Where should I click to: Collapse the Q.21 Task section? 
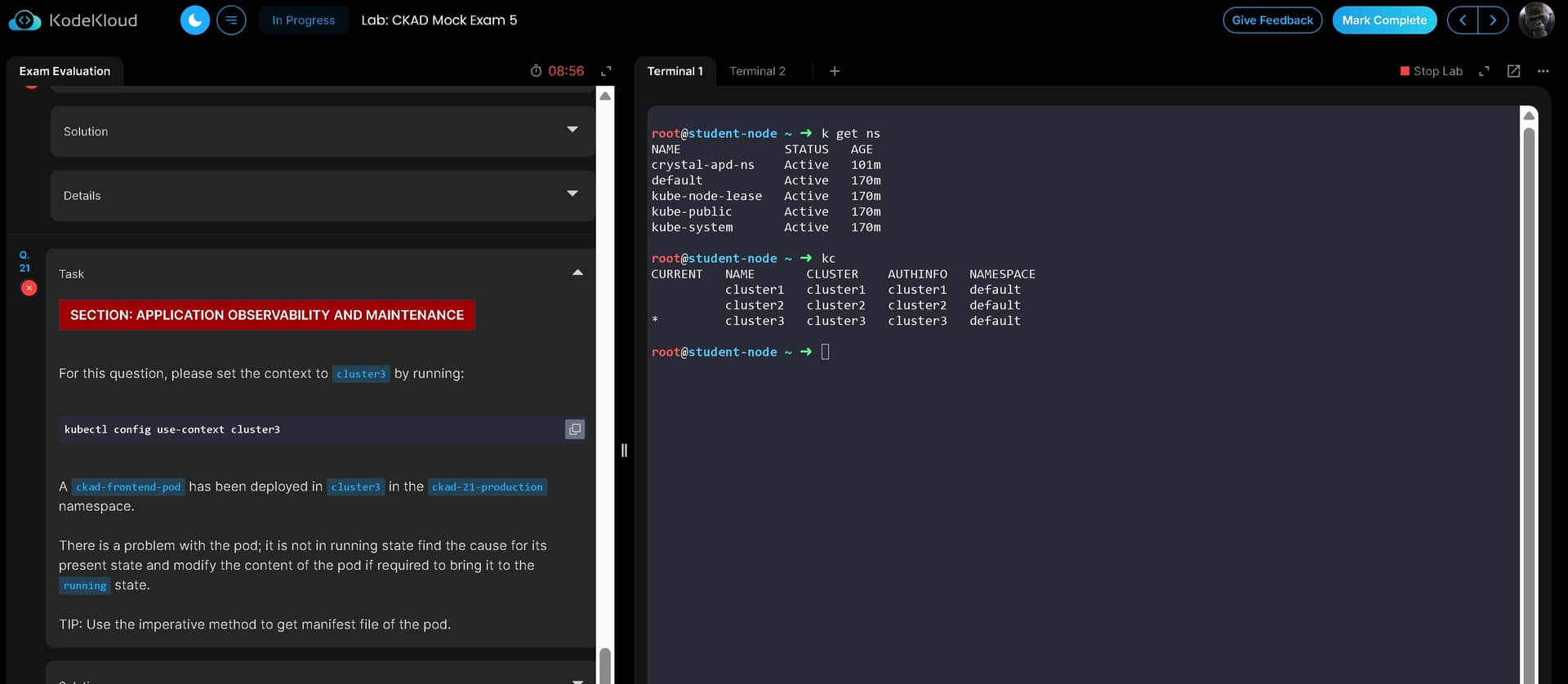coord(577,273)
